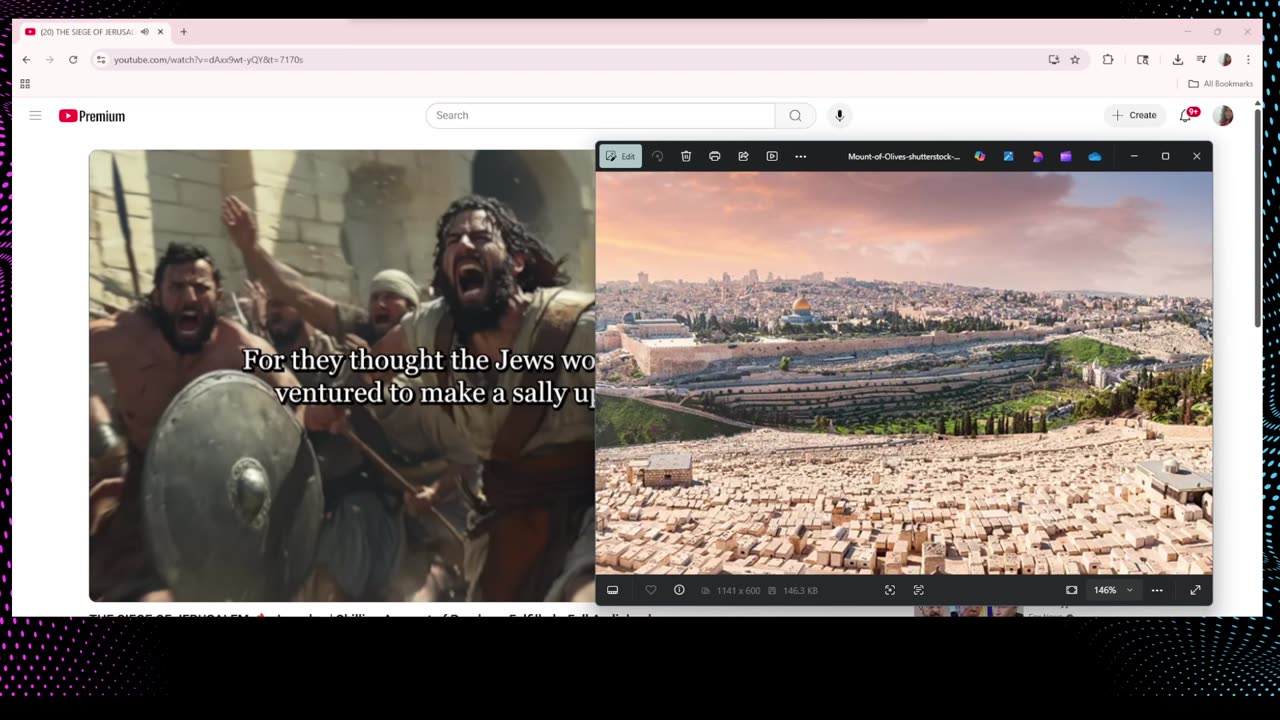Viewport: 1280px width, 720px height.
Task: Focus the YouTube Search field
Action: click(600, 116)
